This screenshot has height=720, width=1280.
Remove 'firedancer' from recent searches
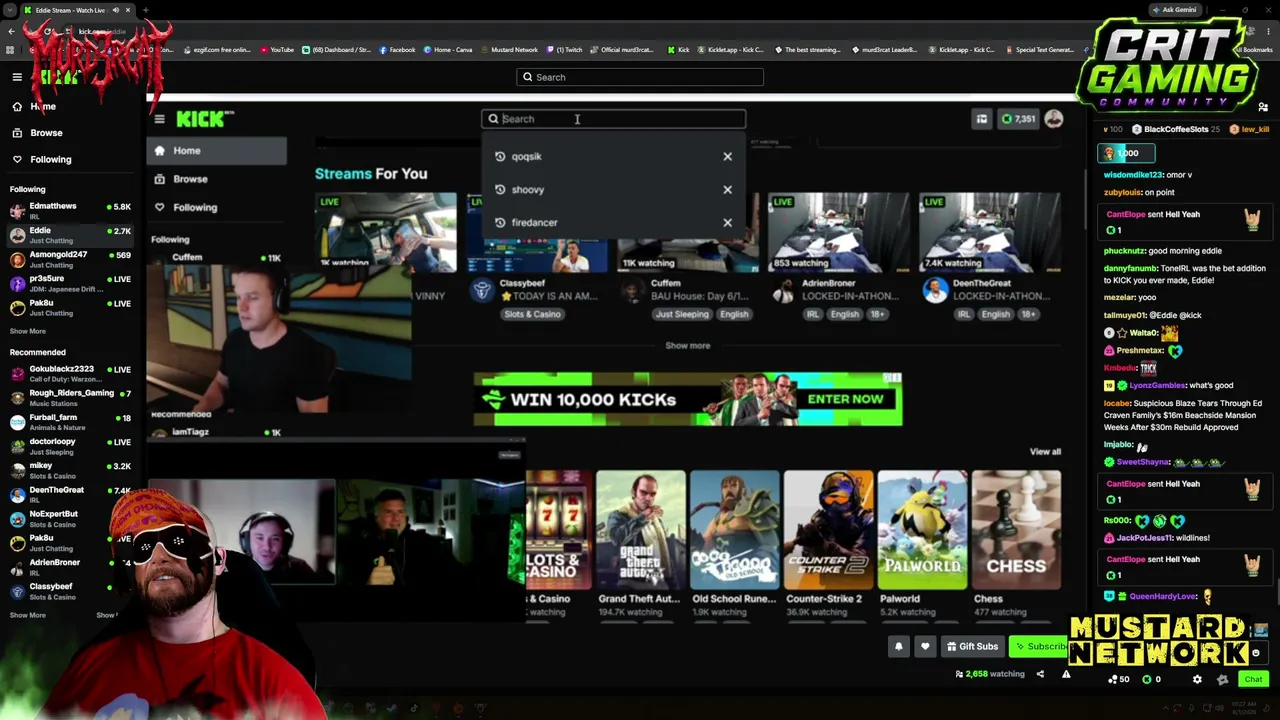[727, 222]
